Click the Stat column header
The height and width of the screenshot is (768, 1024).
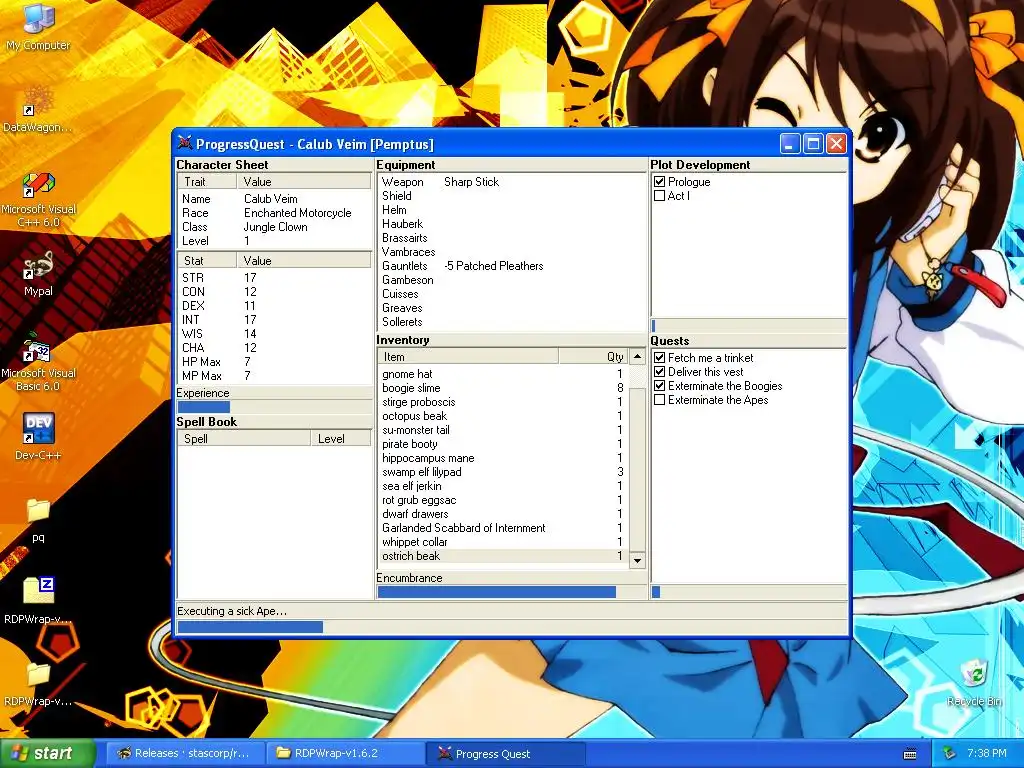click(207, 261)
